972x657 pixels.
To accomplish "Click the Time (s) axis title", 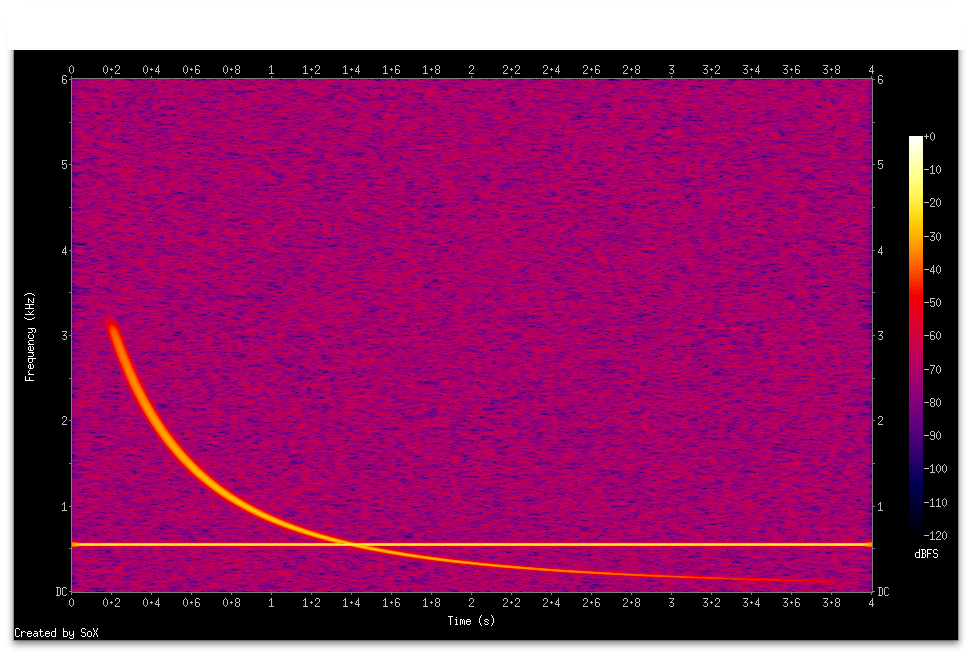I will (470, 621).
